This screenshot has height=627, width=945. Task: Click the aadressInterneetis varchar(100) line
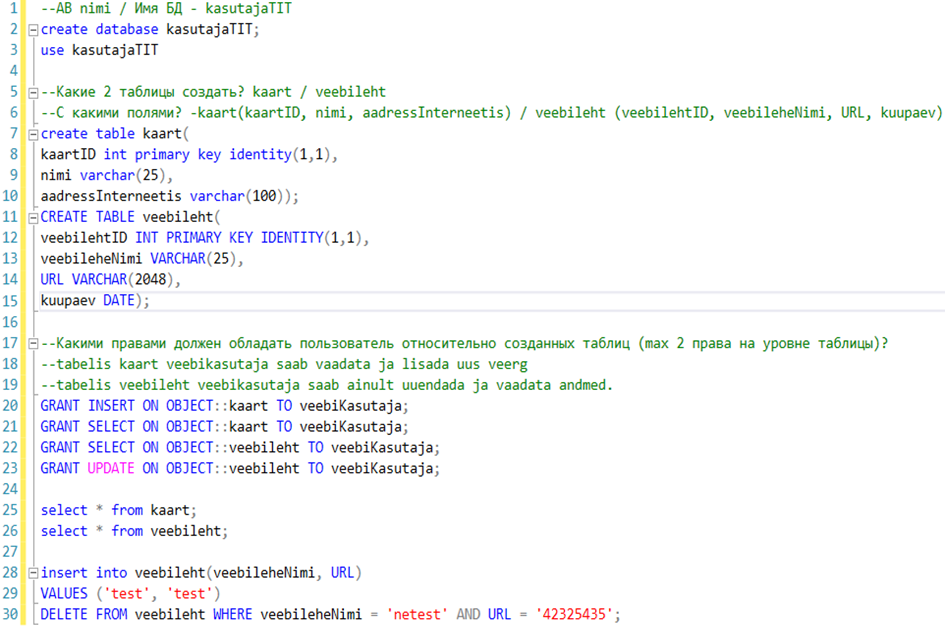click(x=169, y=197)
